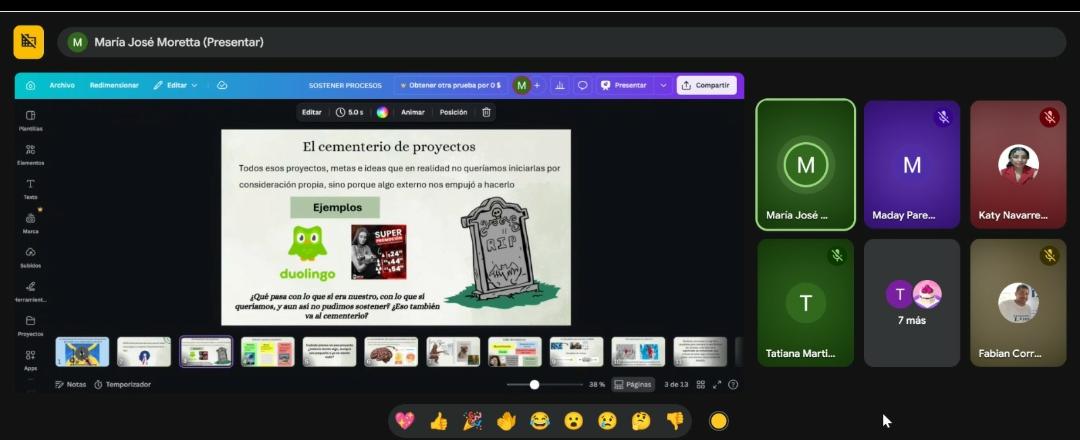1080x440 pixels.
Task: Open the 5.0 s duration selector
Action: tap(349, 112)
